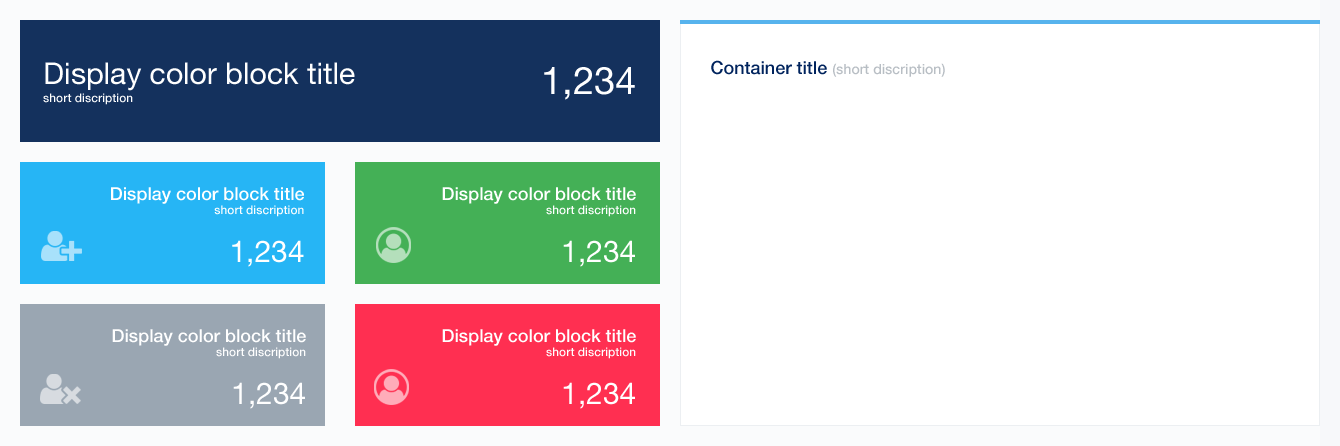This screenshot has width=1340, height=446.
Task: Click short description text in green block
Action: tap(590, 210)
